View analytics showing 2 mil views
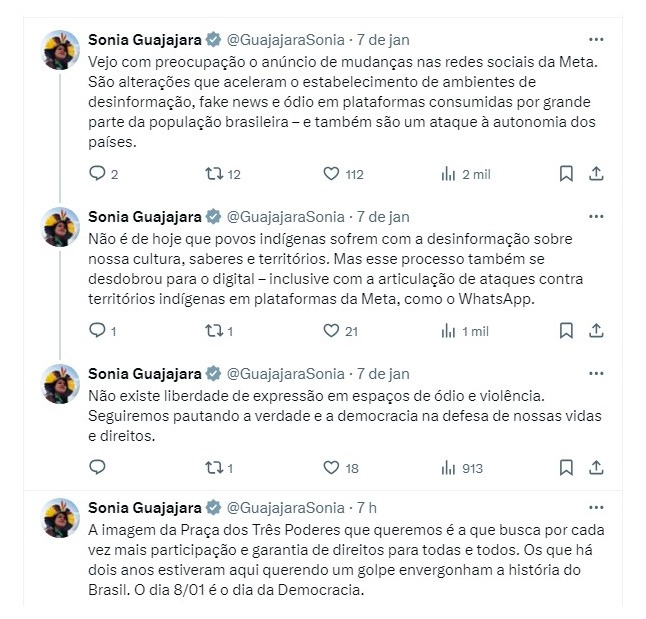The width and height of the screenshot is (646, 619). coord(448,174)
